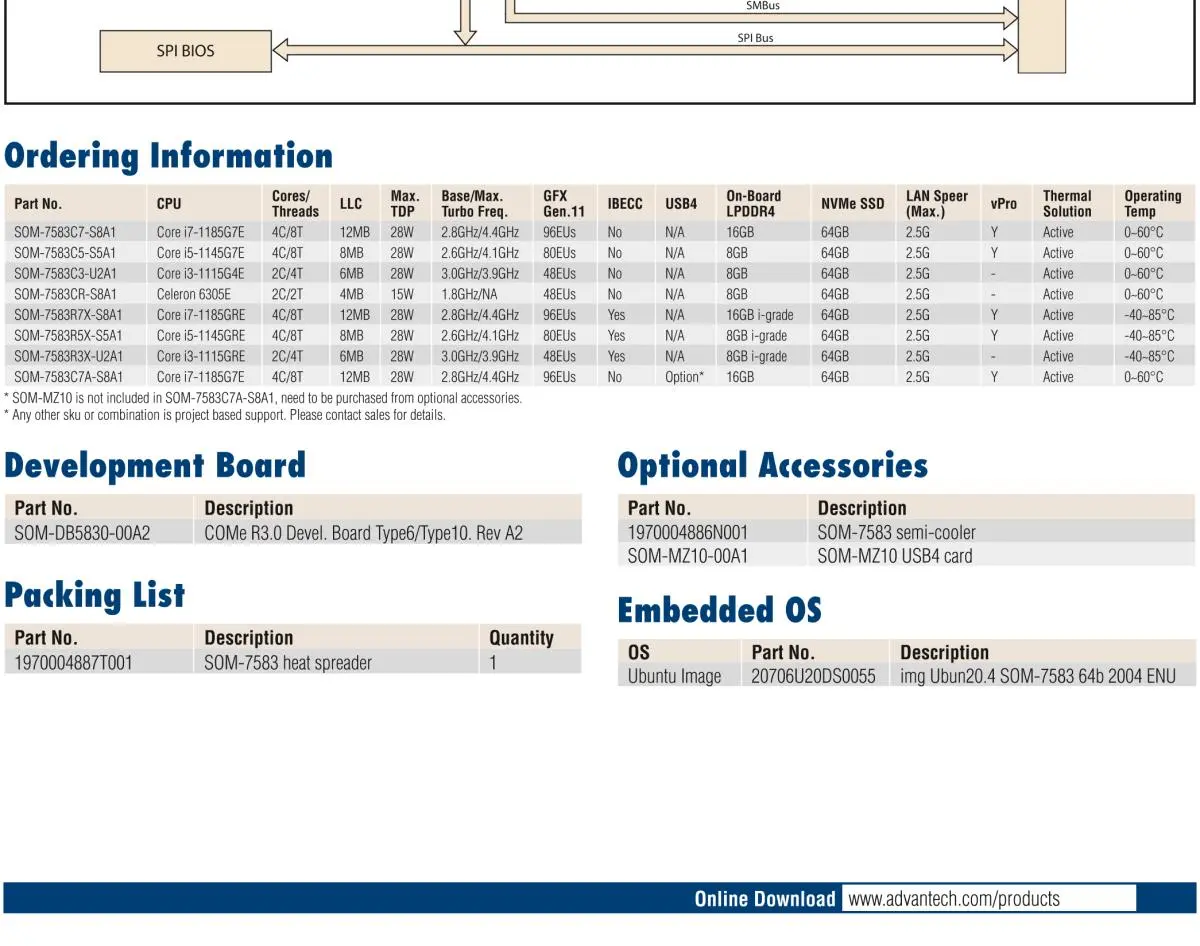Image resolution: width=1200 pixels, height=946 pixels.
Task: Click the SOM-7583 semi-cooler description
Action: pyautogui.click(x=897, y=532)
